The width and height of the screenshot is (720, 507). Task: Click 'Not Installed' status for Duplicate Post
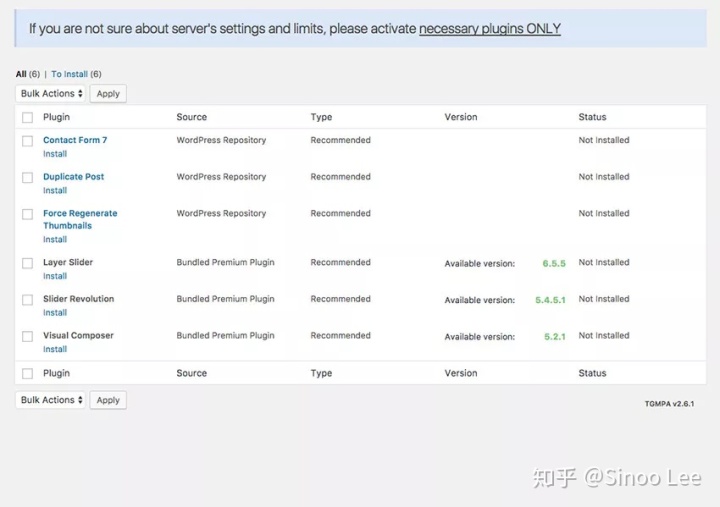(604, 177)
